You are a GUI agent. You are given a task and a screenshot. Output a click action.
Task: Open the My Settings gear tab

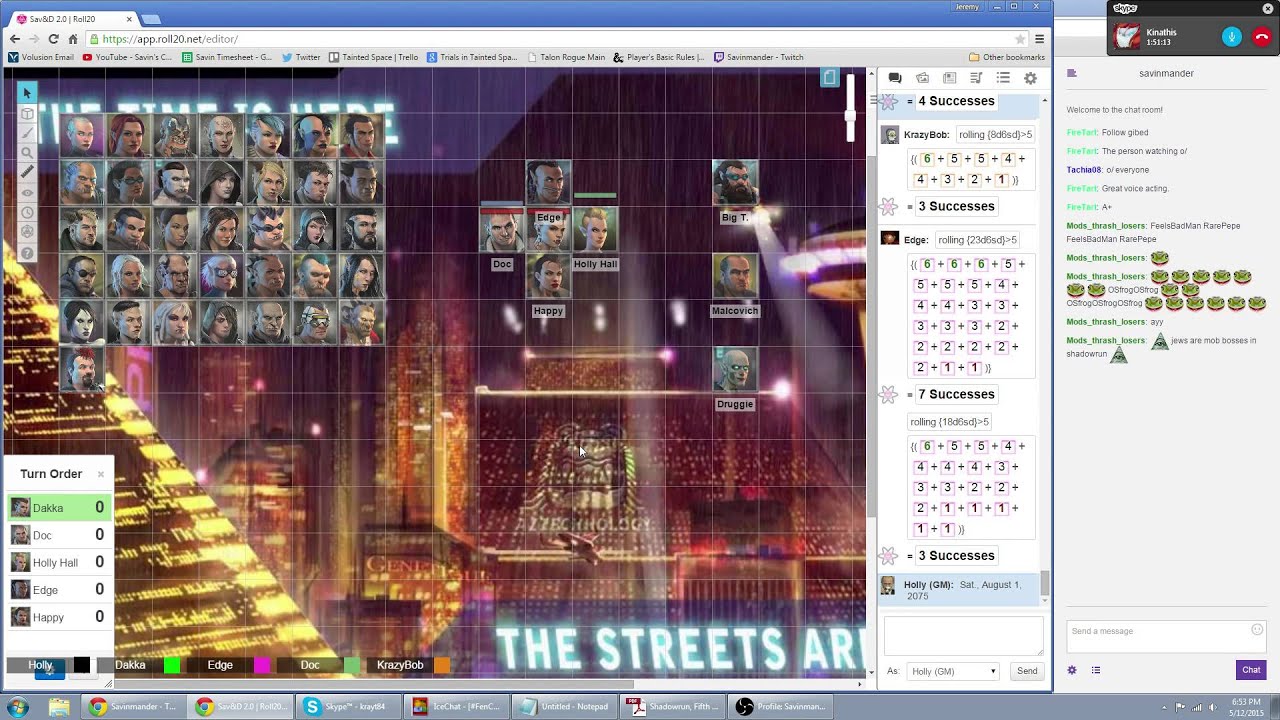1030,78
